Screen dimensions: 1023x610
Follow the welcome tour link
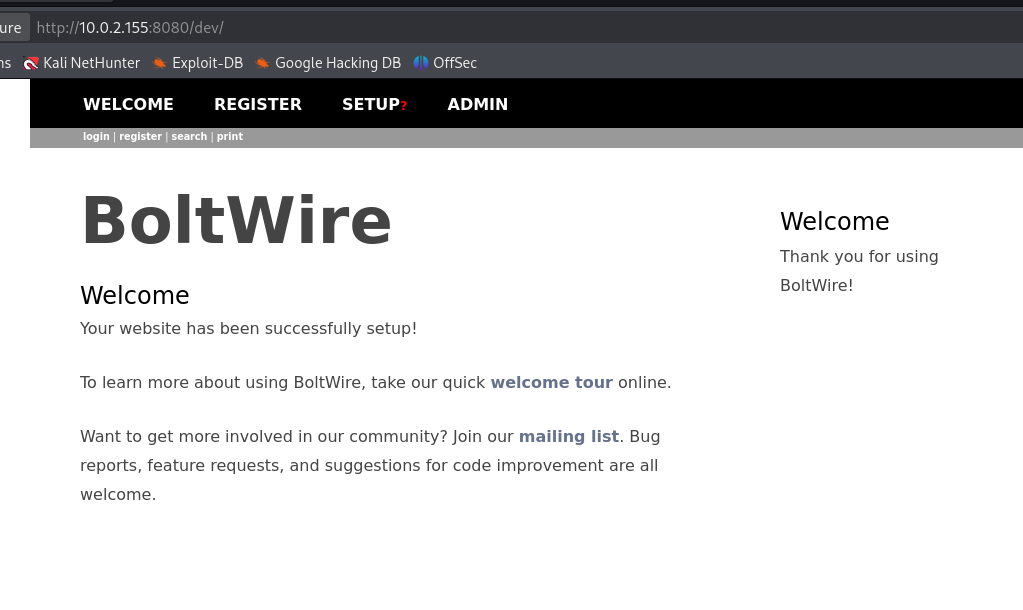[x=551, y=382]
